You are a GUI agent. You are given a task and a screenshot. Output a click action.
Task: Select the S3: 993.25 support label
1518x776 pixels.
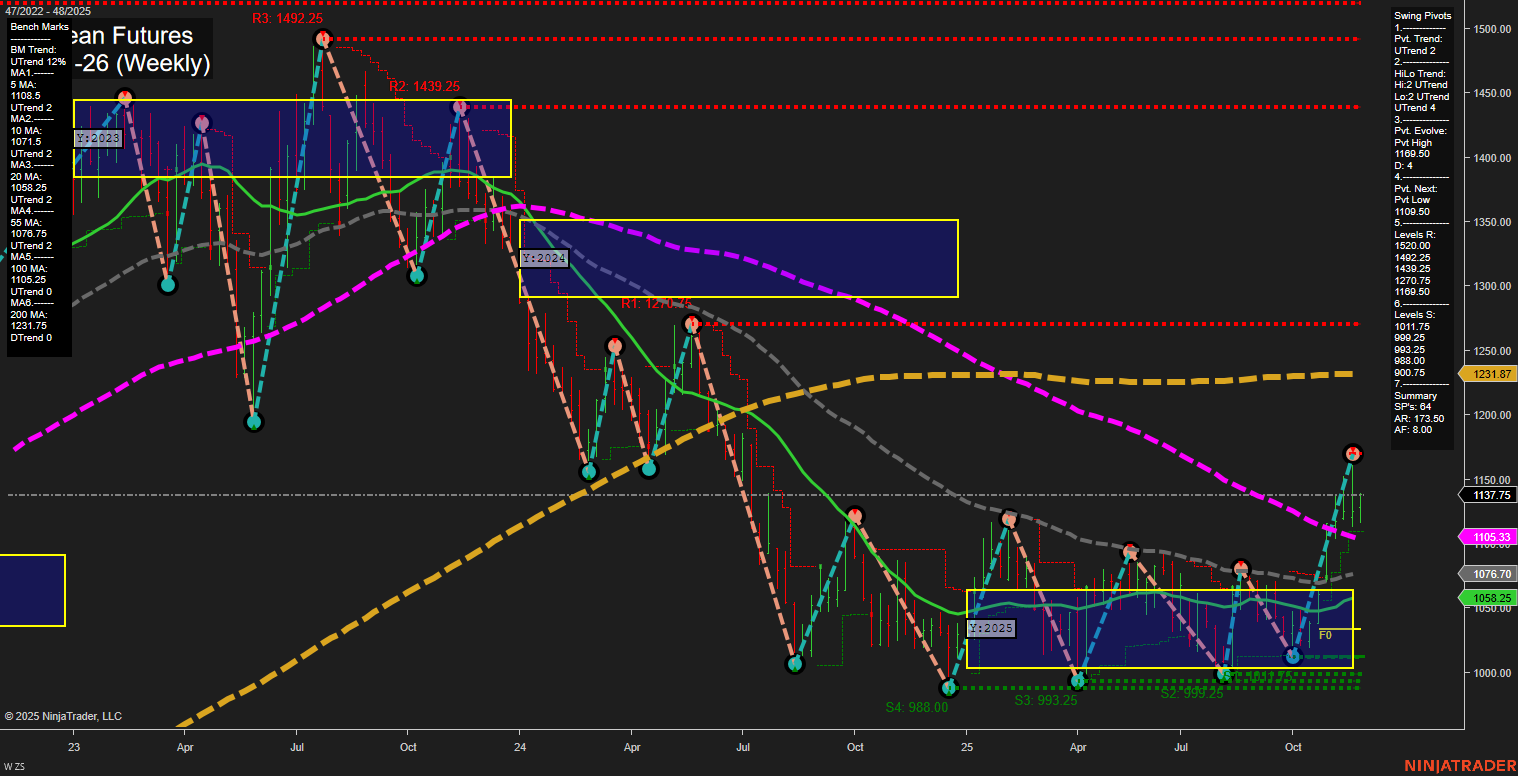tap(1046, 701)
